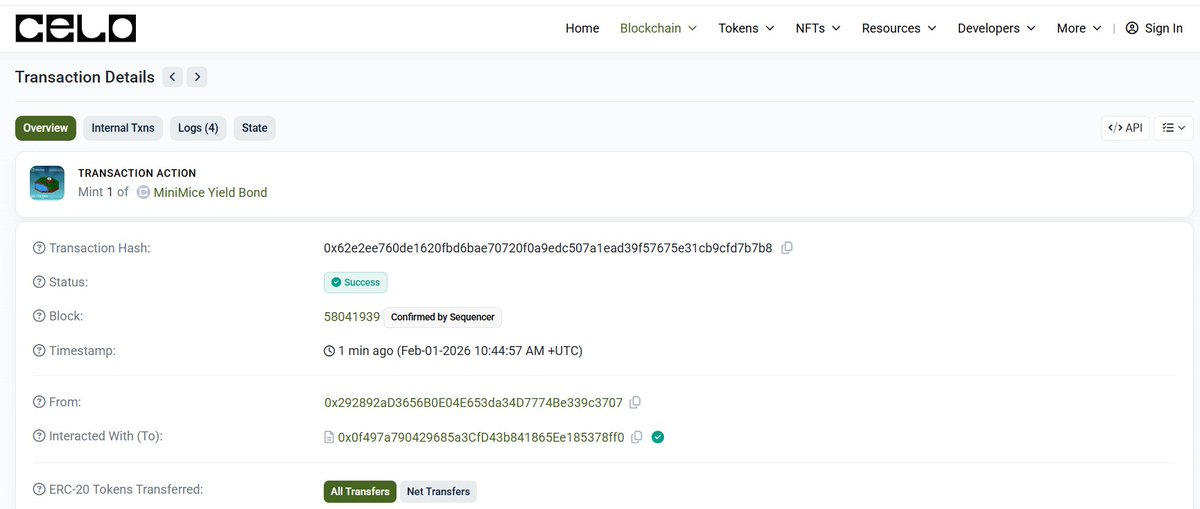Image resolution: width=1200 pixels, height=509 pixels.
Task: Click the Interacted With help icon
Action: [39, 436]
